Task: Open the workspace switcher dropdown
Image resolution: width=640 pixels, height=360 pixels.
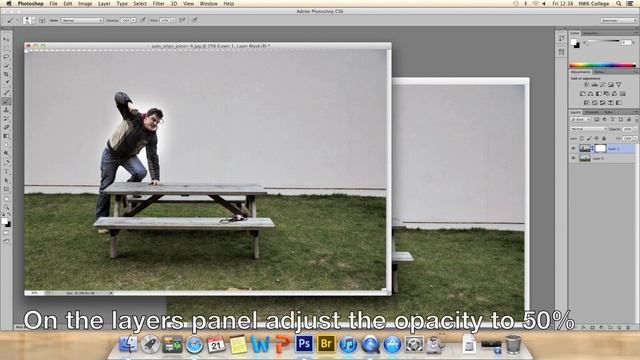Action: tap(618, 20)
